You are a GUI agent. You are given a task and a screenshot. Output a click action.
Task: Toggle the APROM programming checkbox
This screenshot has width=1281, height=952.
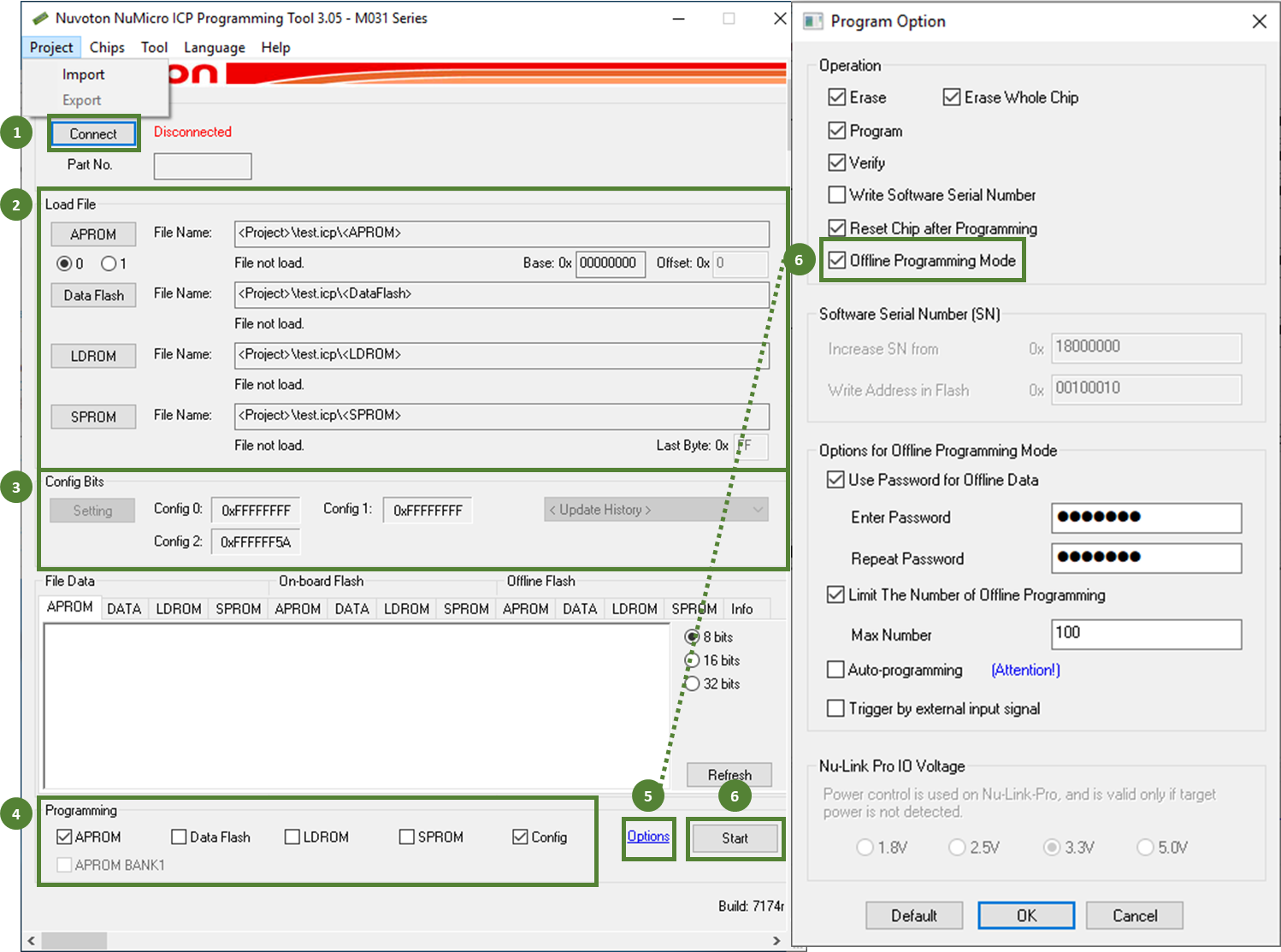[64, 837]
